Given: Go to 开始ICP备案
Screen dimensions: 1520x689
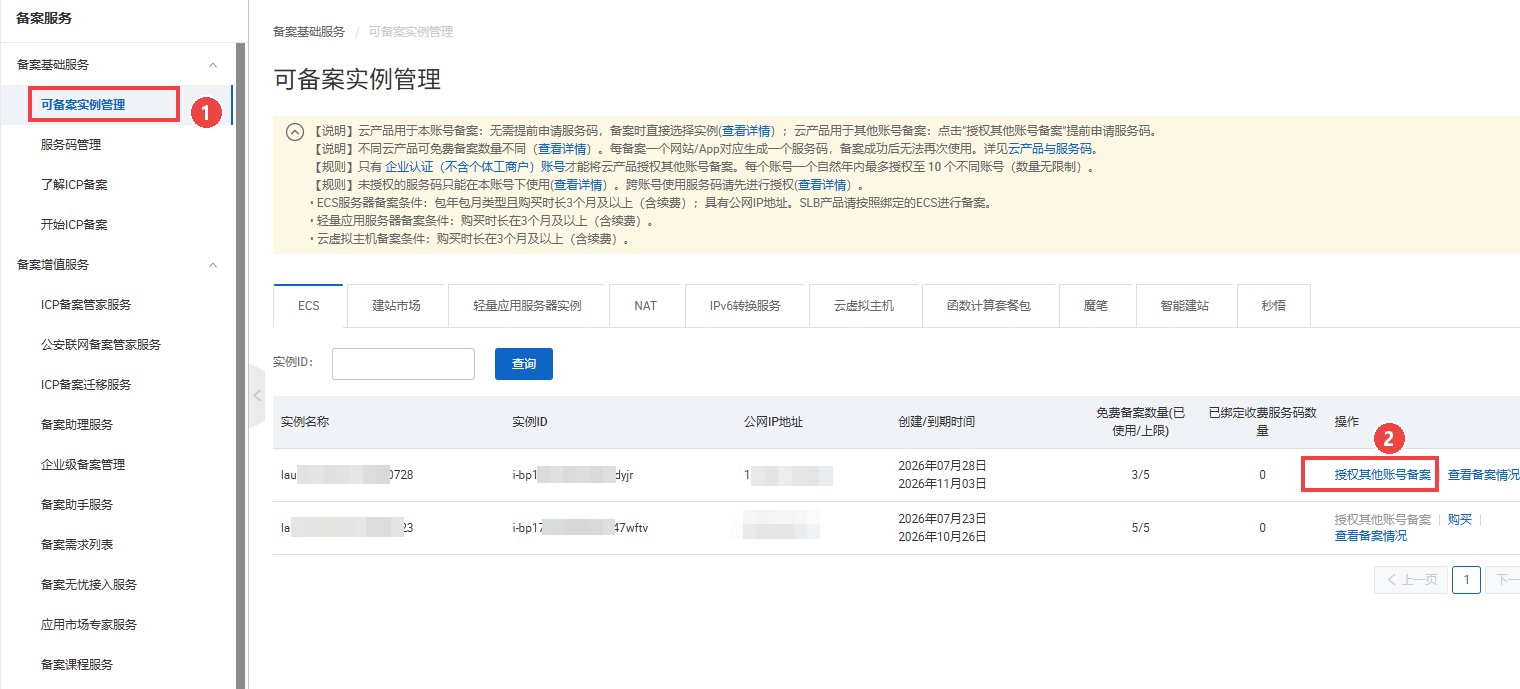Looking at the screenshot, I should 74,225.
